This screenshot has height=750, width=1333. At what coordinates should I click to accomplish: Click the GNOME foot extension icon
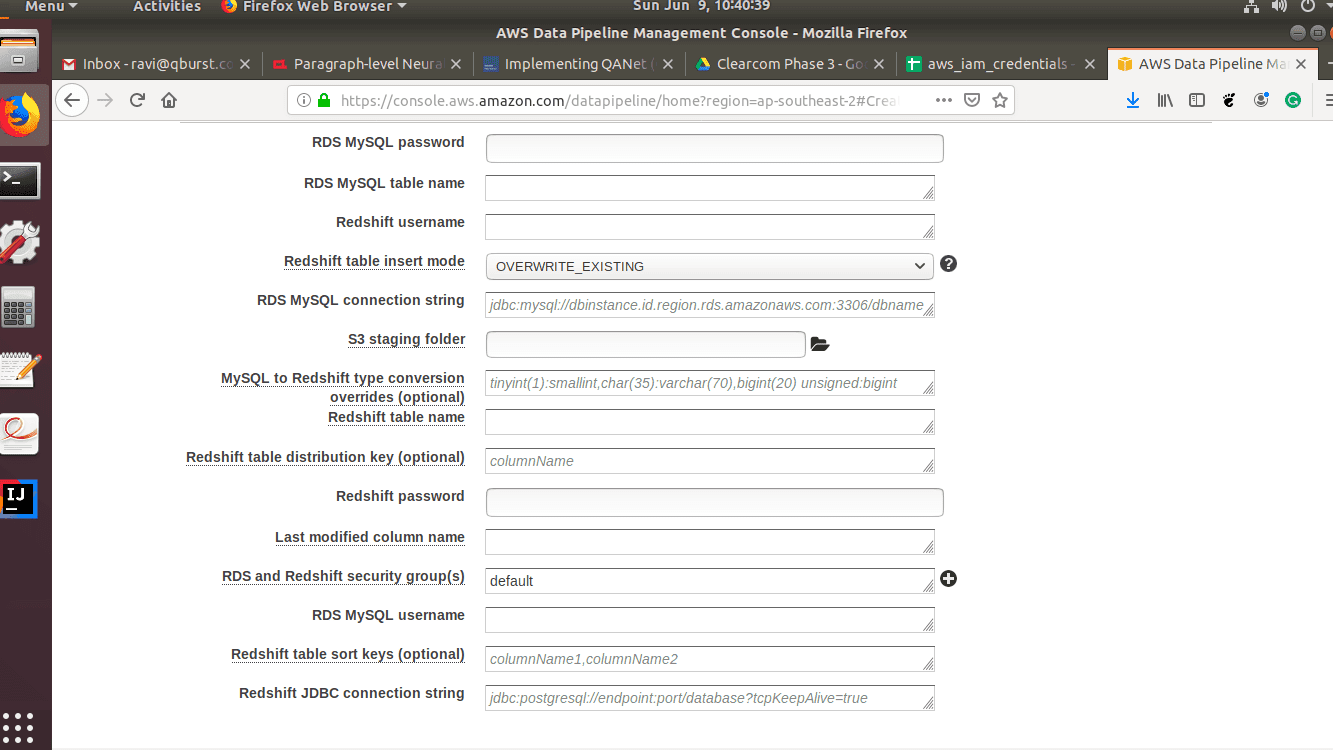(x=1230, y=100)
